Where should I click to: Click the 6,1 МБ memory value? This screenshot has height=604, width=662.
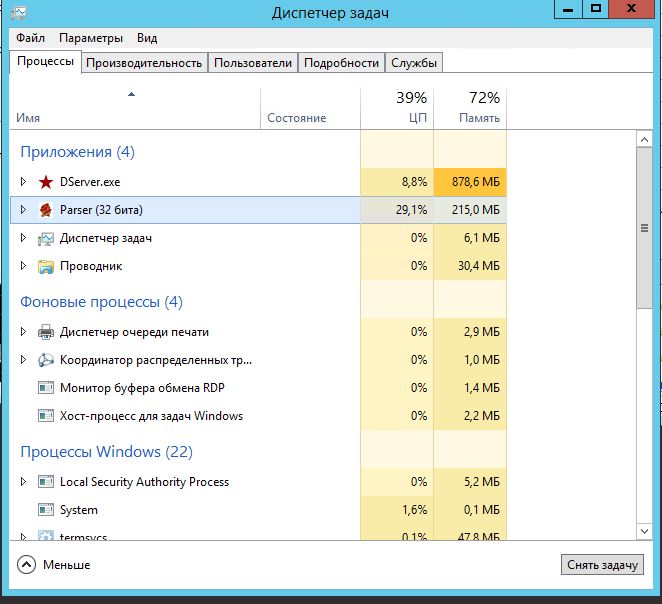[x=482, y=238]
